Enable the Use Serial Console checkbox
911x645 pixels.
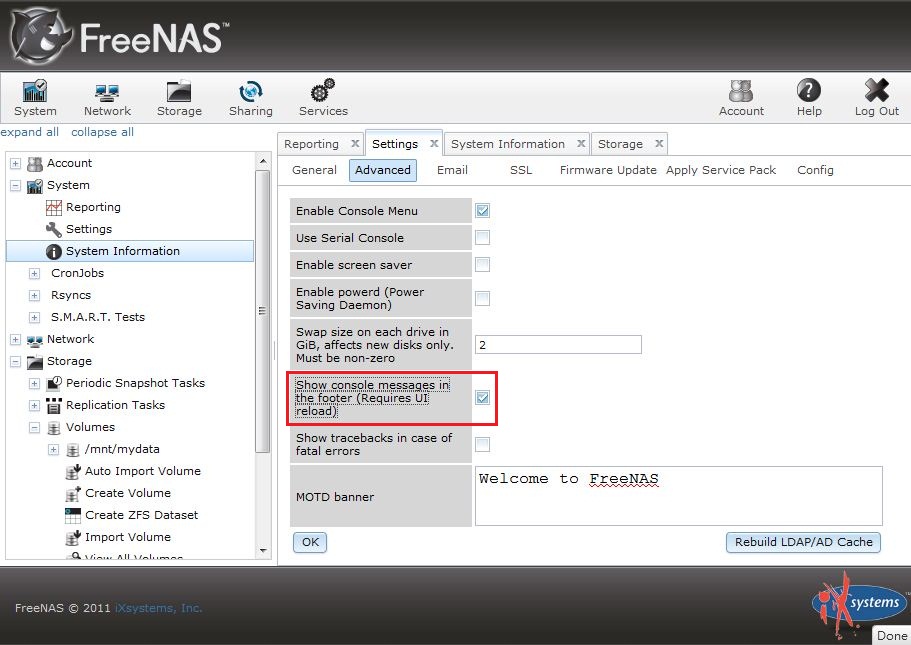(x=482, y=238)
